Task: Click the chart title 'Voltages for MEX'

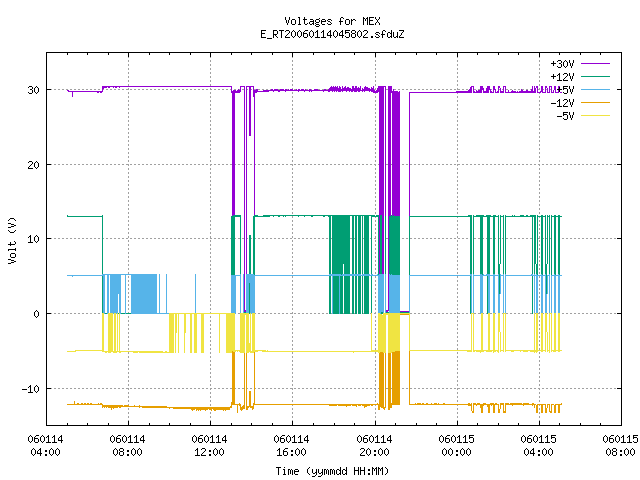Action: click(332, 21)
